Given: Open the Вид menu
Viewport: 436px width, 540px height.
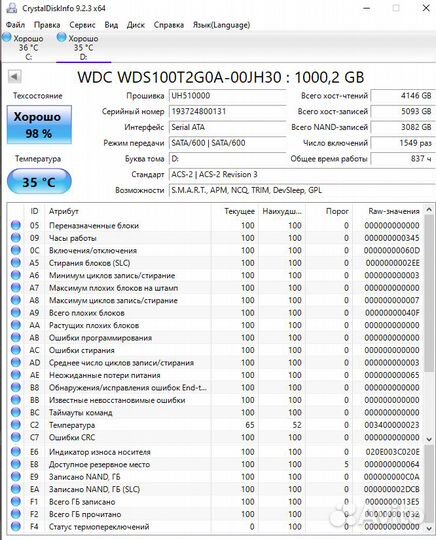Looking at the screenshot, I should (x=111, y=25).
